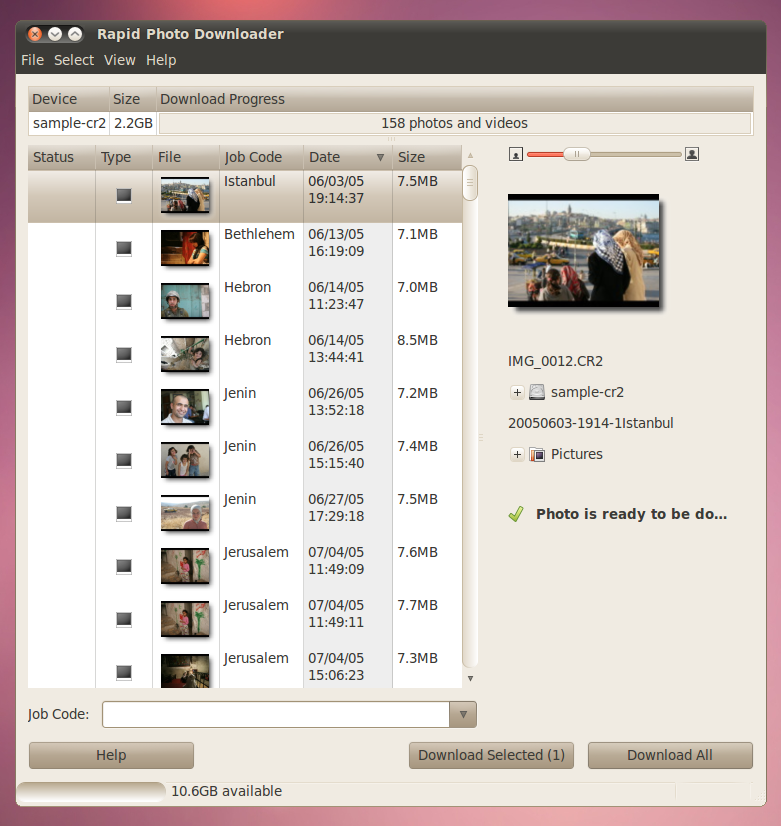Click the Bethlehem photo type icon

tap(124, 249)
